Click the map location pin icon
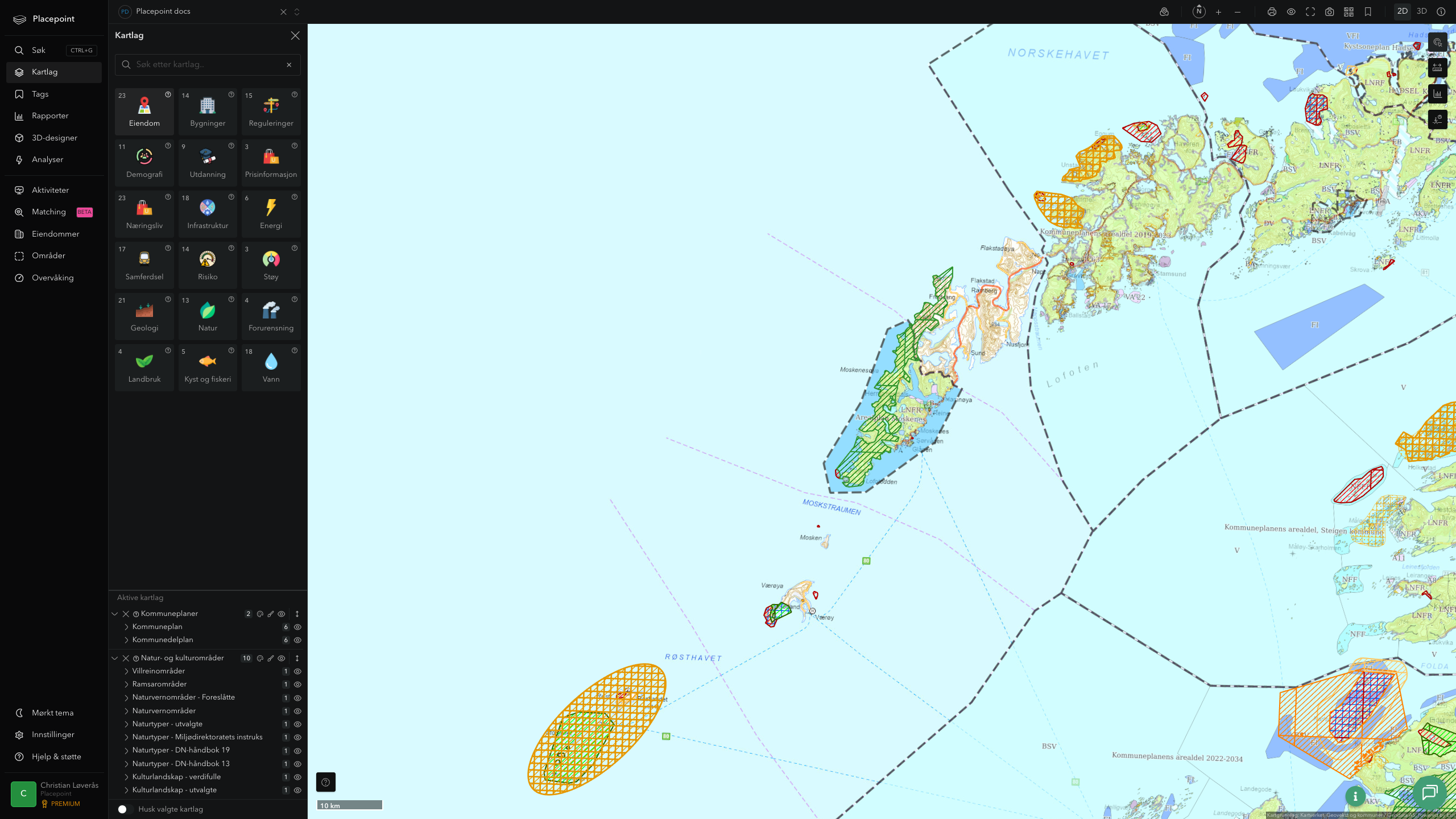1456x819 pixels. [1164, 12]
